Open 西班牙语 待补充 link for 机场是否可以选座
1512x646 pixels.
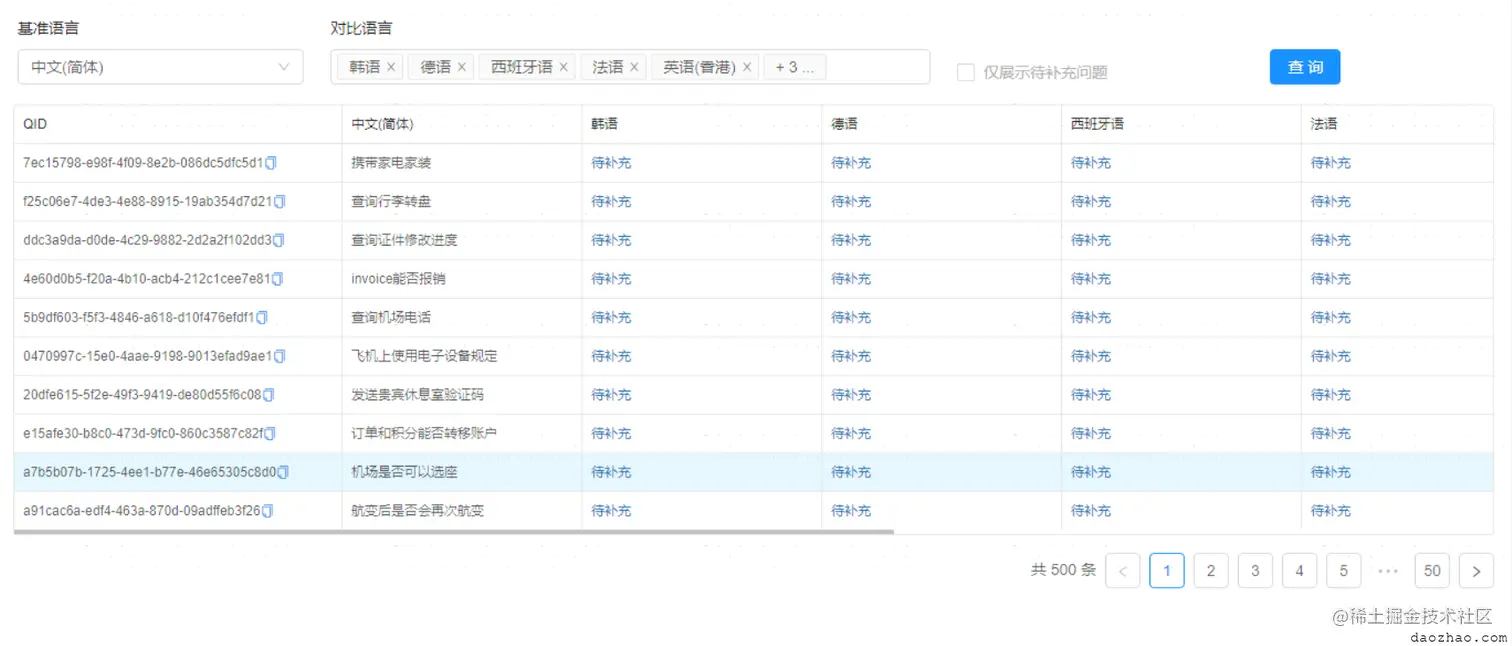pyautogui.click(x=1091, y=472)
